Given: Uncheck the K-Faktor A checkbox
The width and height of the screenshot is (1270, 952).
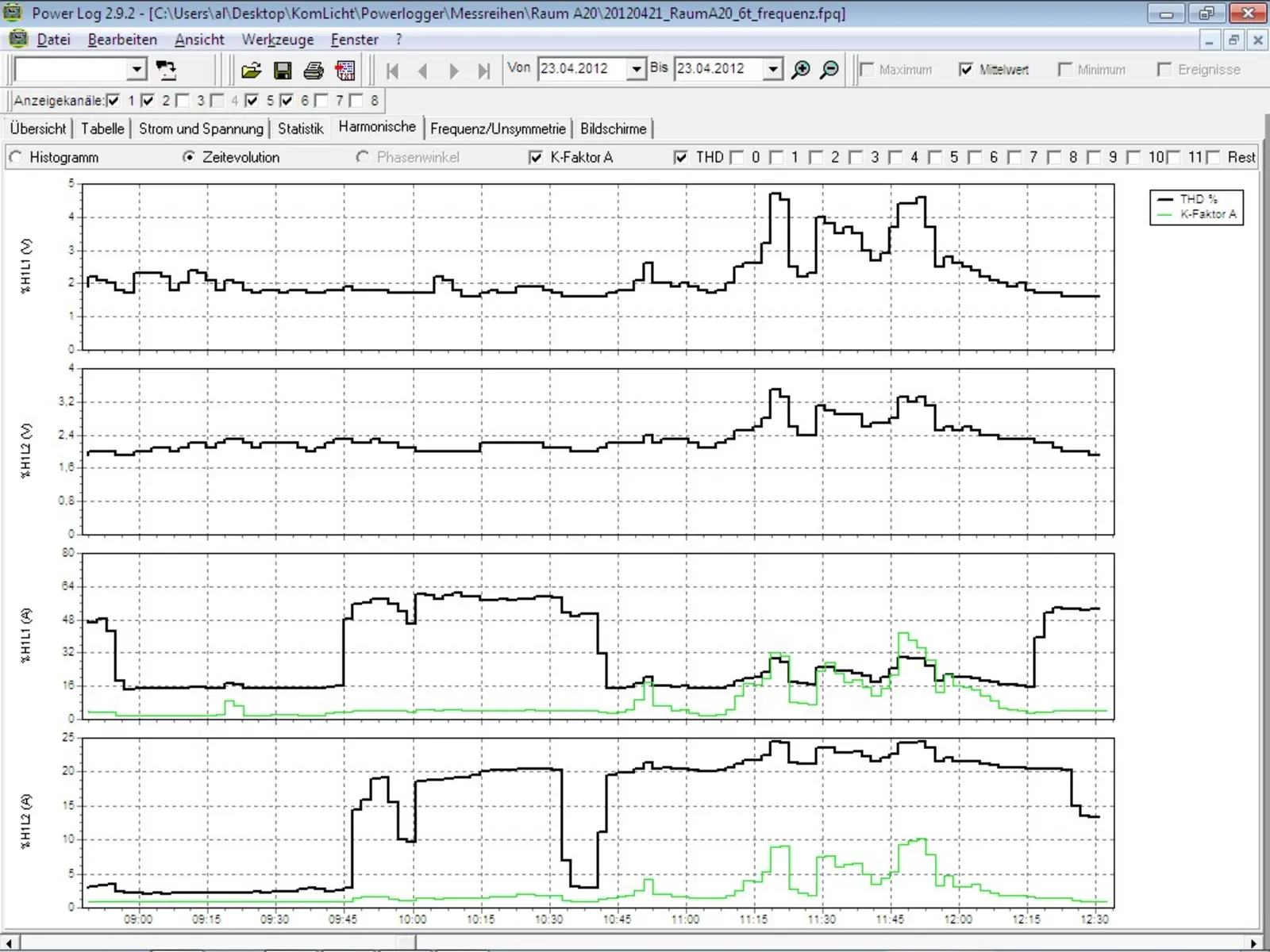Looking at the screenshot, I should coord(536,158).
